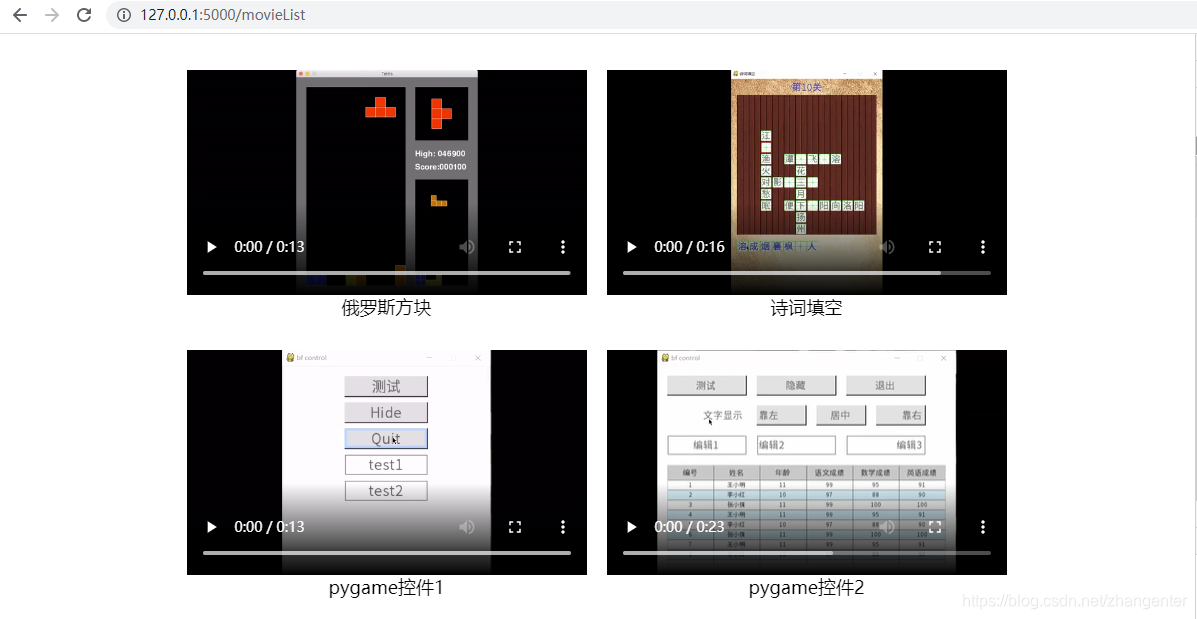The width and height of the screenshot is (1197, 619).
Task: Click the 0:00 / 0:16 time display
Action: 689,247
